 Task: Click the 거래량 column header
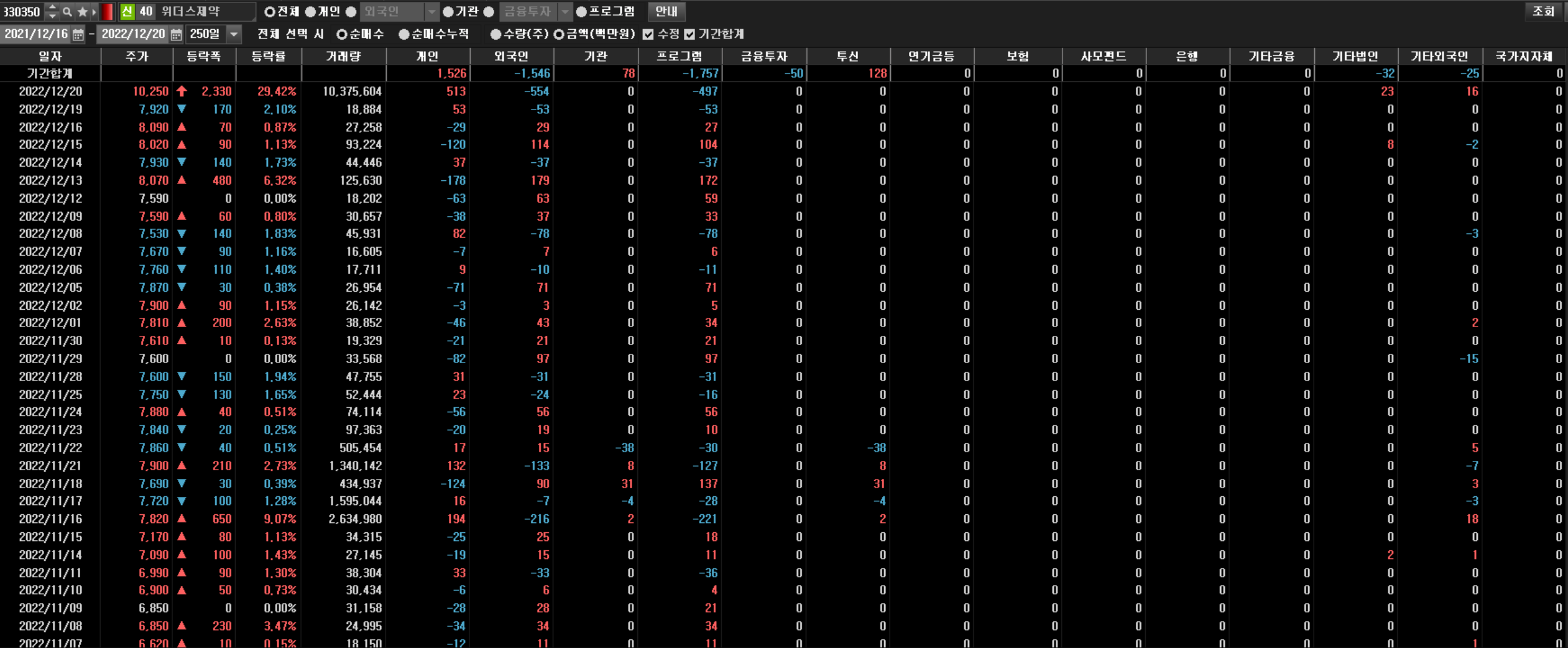coord(344,57)
